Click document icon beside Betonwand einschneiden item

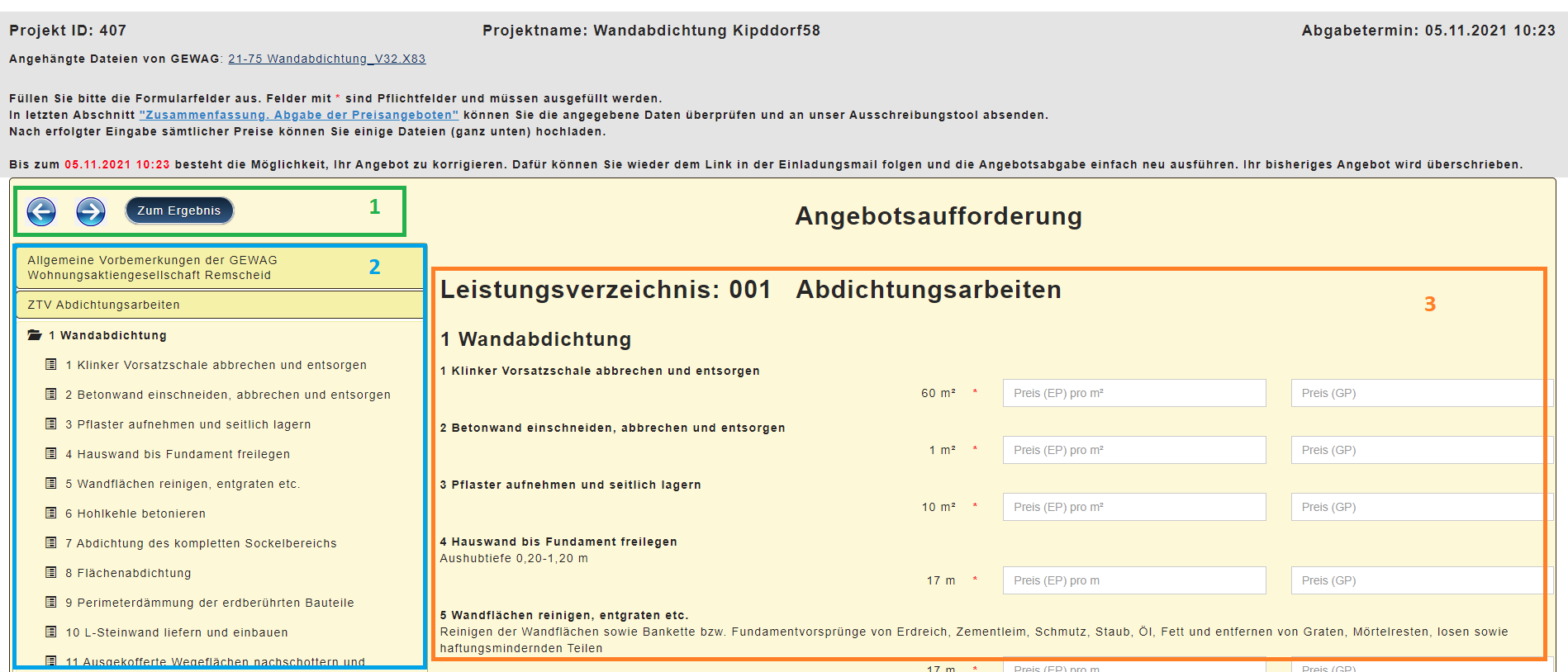(x=51, y=395)
